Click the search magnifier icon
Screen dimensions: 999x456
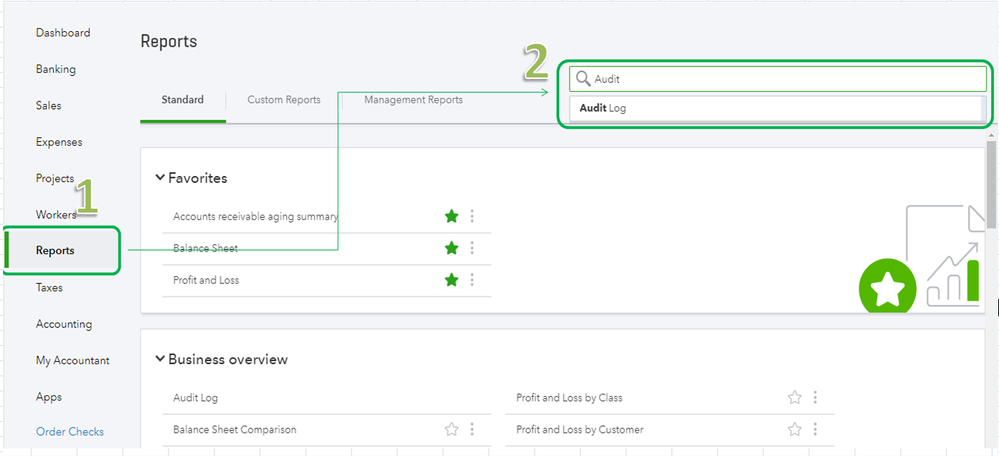click(582, 79)
